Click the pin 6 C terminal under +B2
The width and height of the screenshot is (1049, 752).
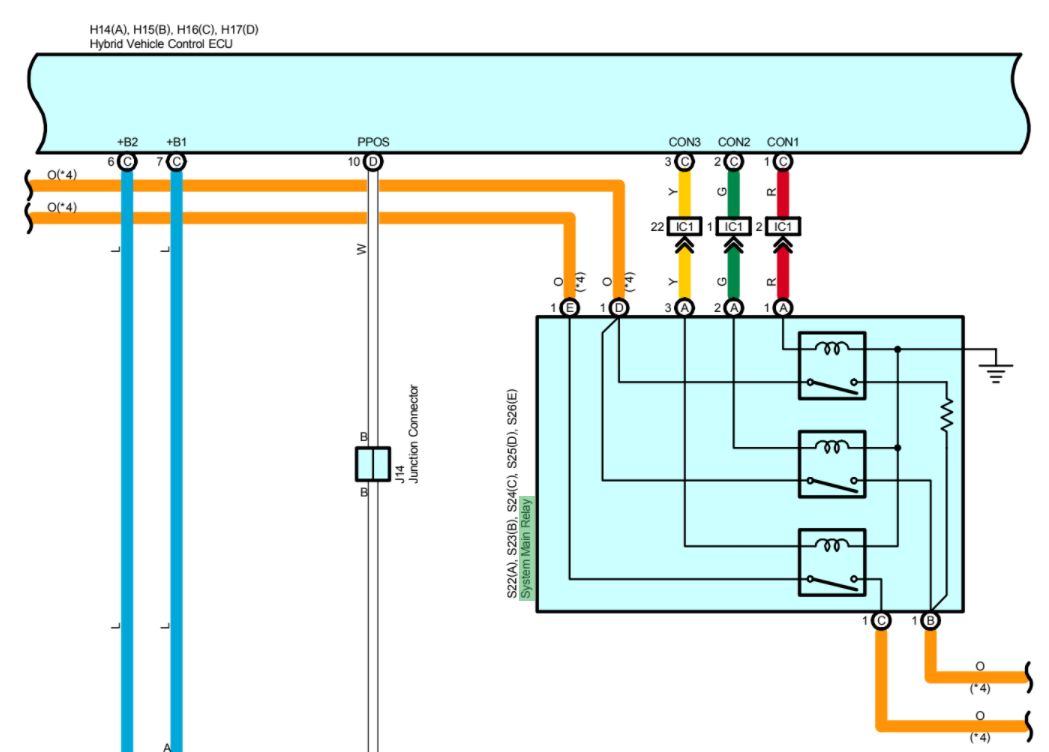pyautogui.click(x=127, y=162)
